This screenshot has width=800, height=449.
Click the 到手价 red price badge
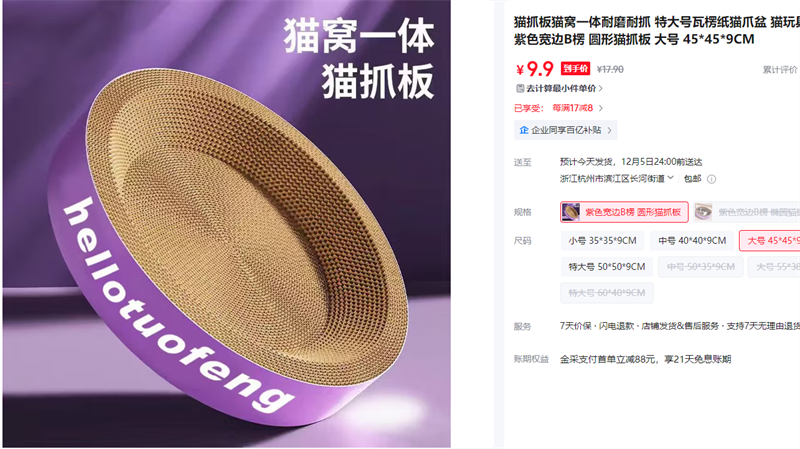point(576,69)
